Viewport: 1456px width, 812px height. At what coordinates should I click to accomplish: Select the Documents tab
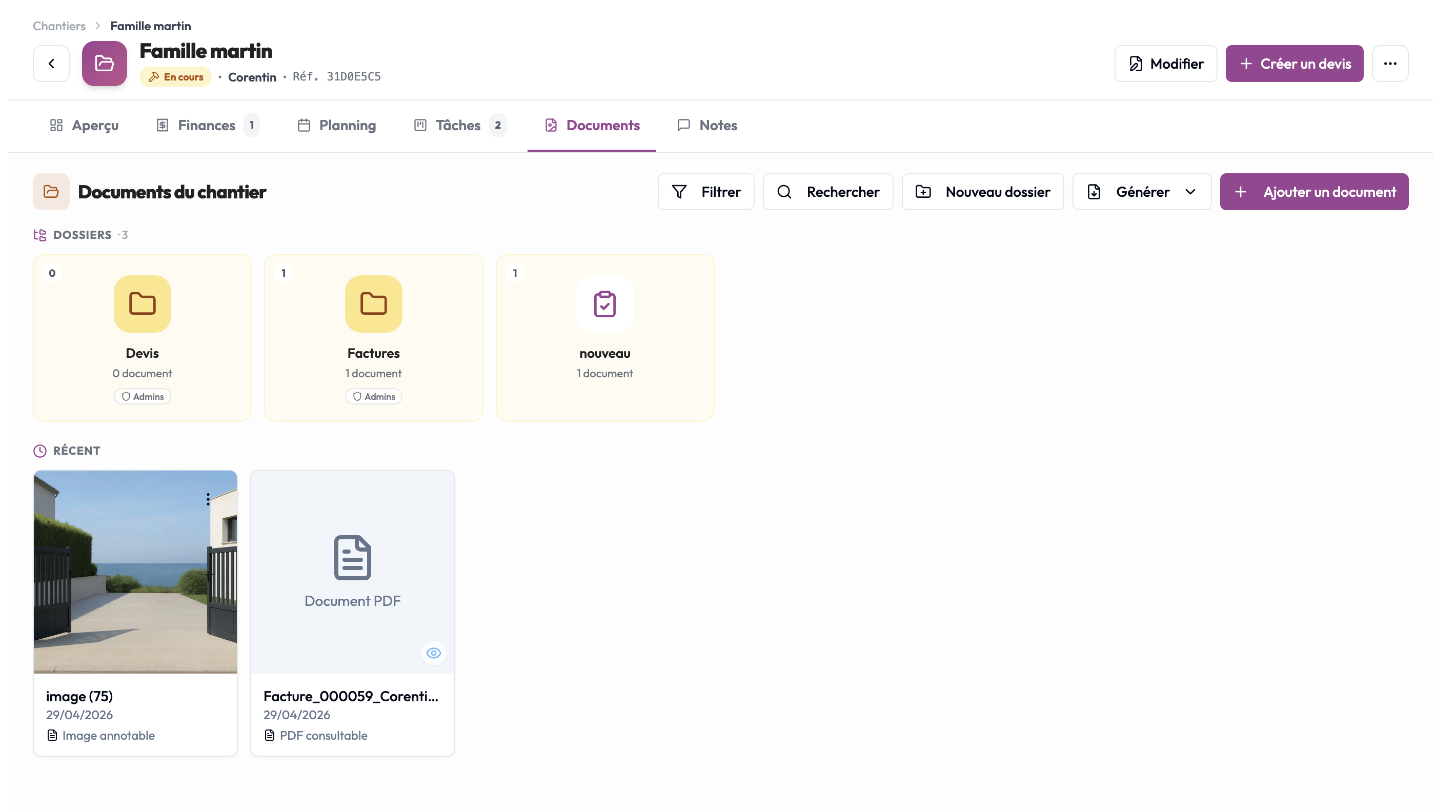[592, 126]
